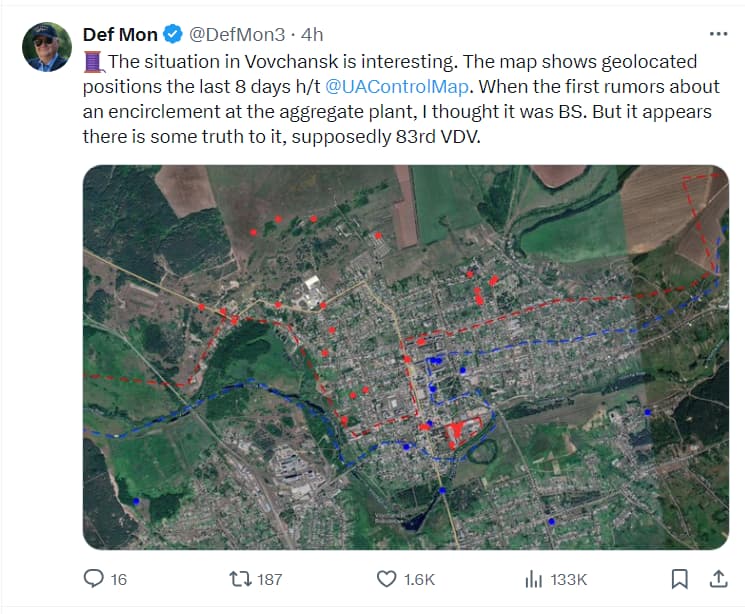This screenshot has width=745, height=614.
Task: Click the 133K views count
Action: [569, 579]
